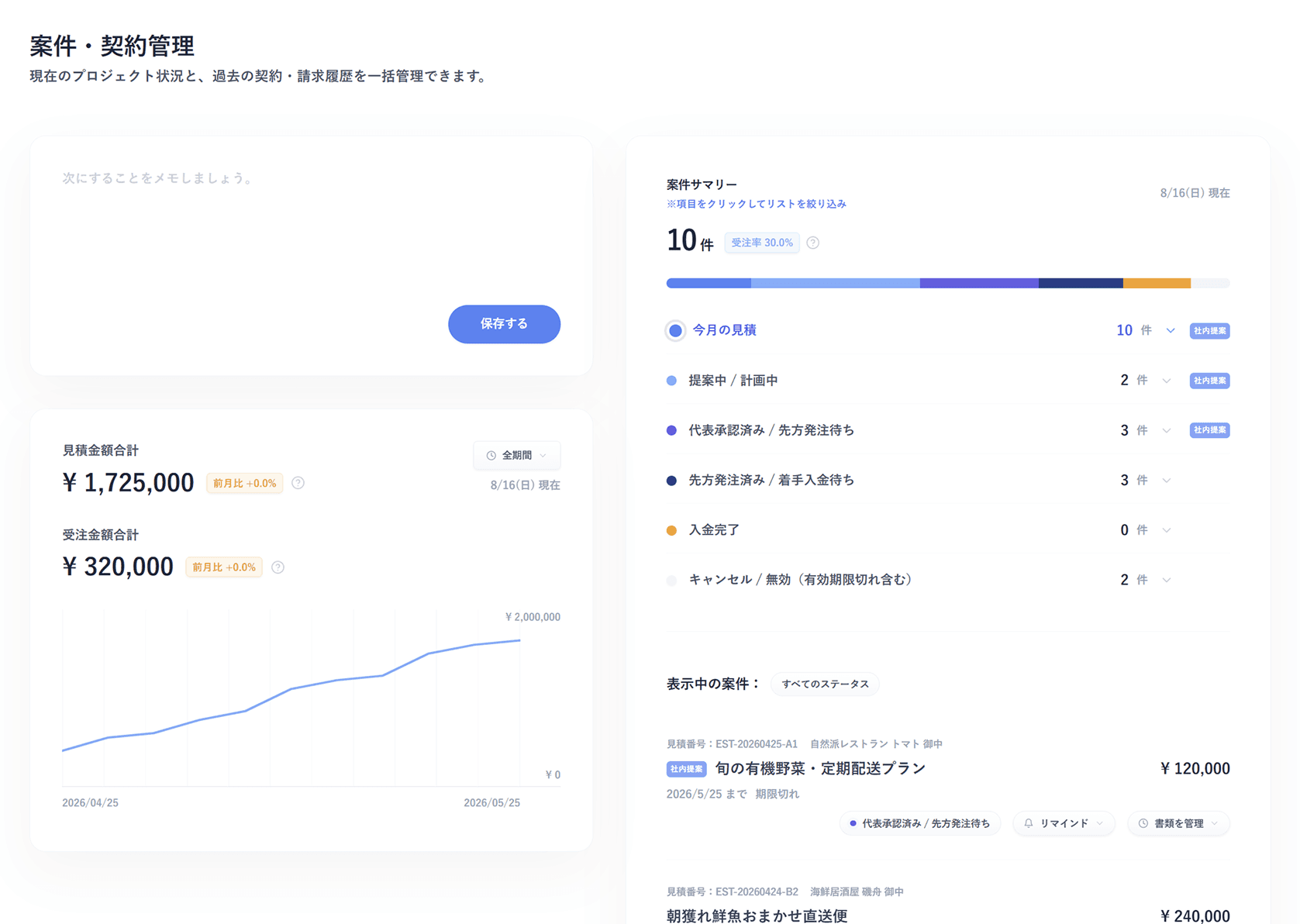The image size is (1300, 924).
Task: Click the 案件・契約管理 page heading
Action: tap(112, 46)
